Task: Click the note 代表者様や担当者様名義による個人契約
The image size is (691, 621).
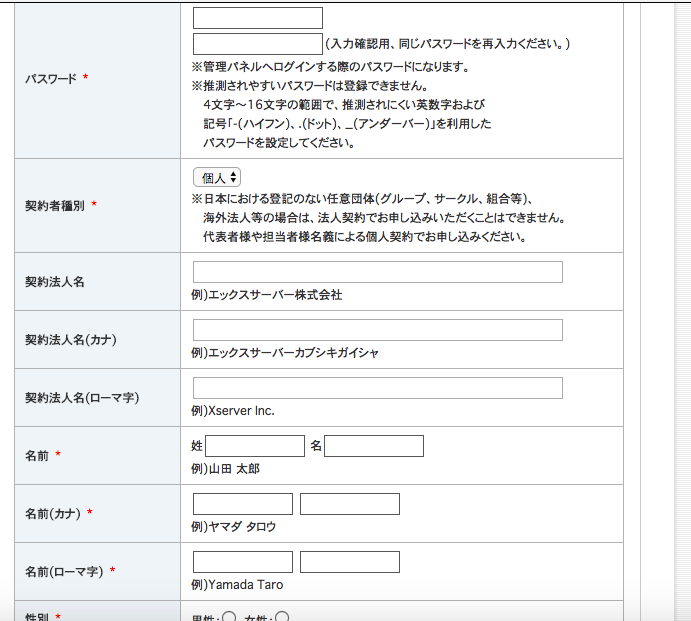Action: coord(364,237)
